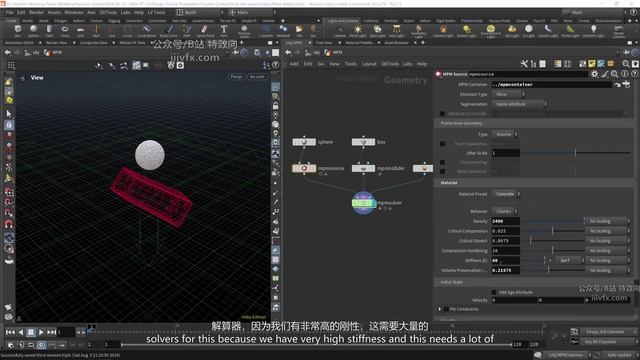Click the Persp viewport button
This screenshot has width=640, height=360.
point(236,76)
